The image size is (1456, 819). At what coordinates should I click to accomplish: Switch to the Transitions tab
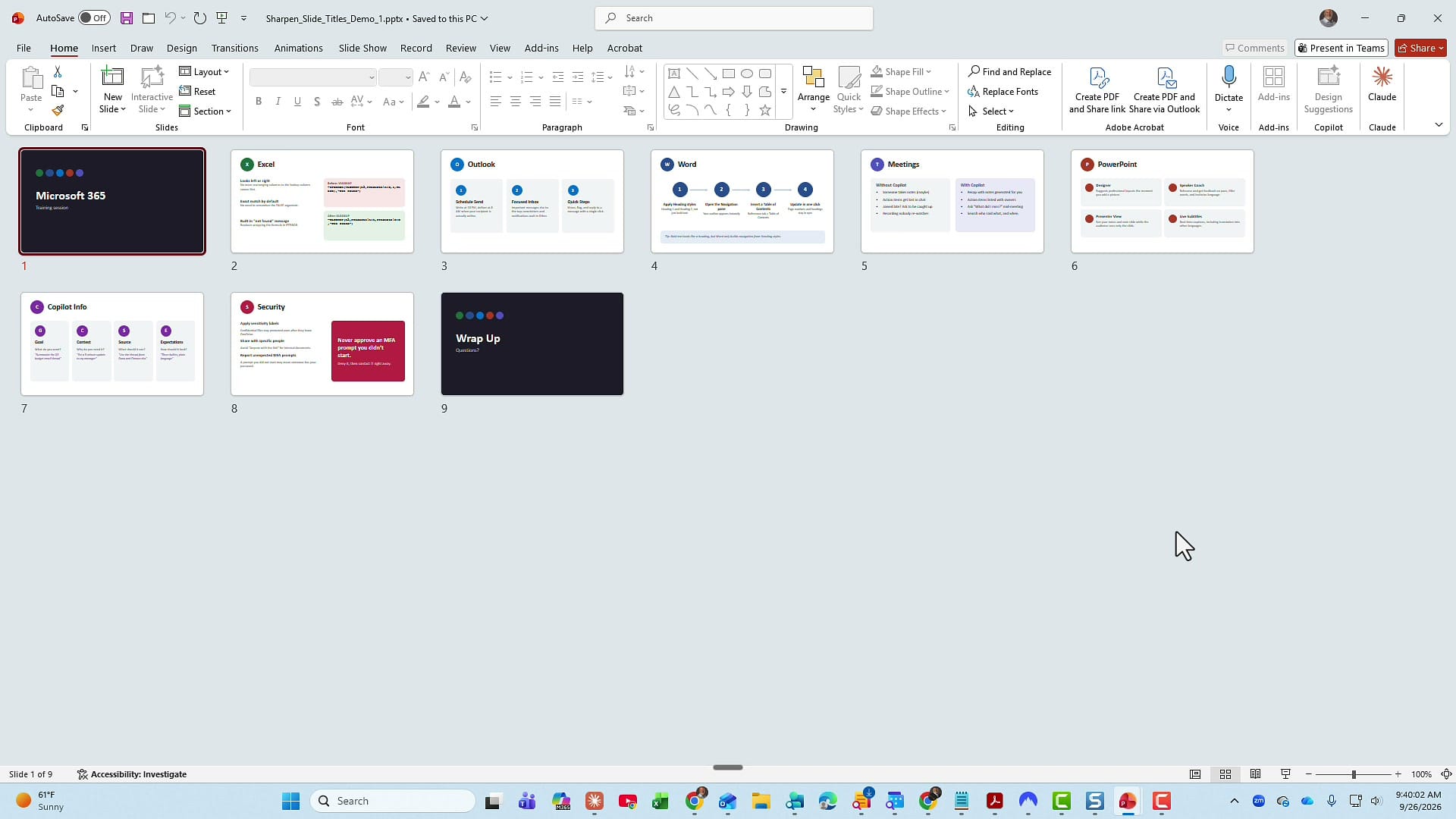(235, 48)
